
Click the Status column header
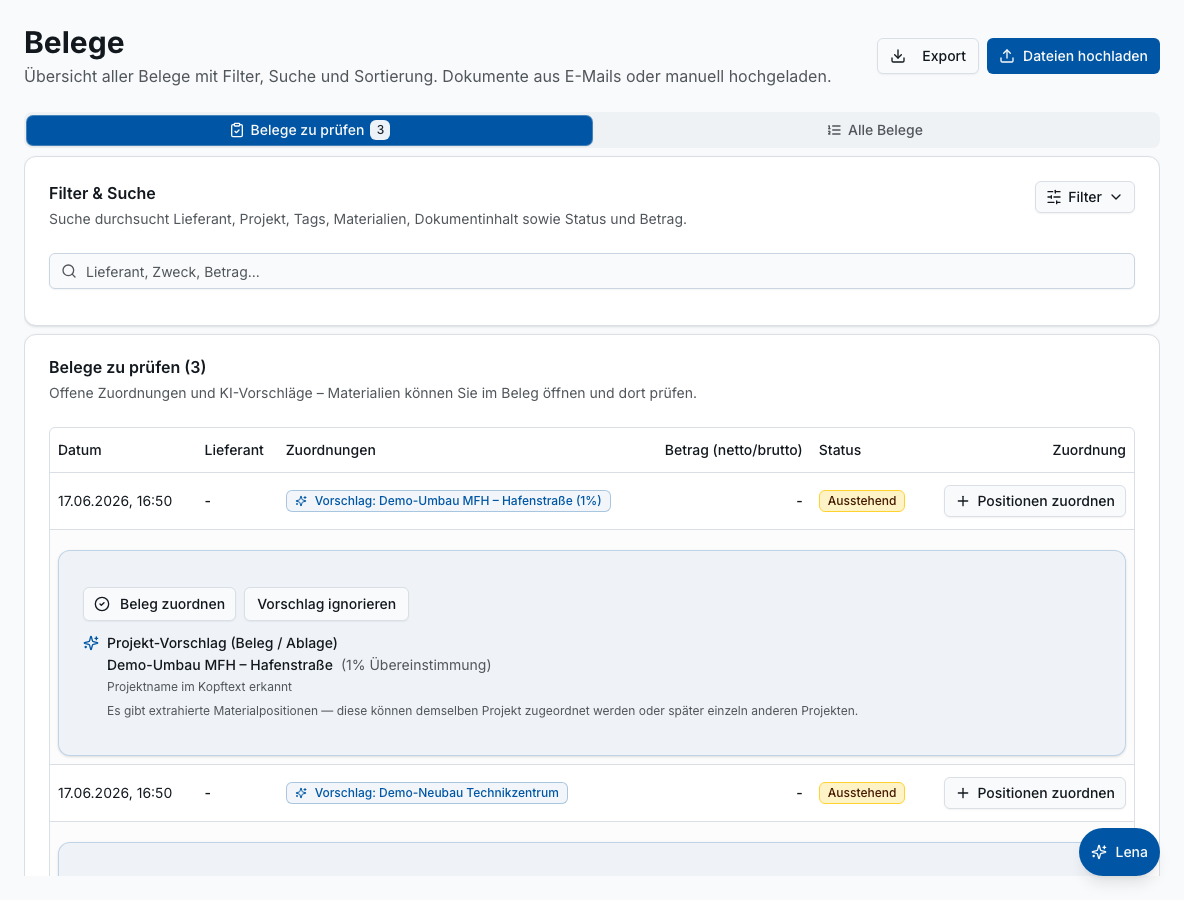tap(840, 450)
